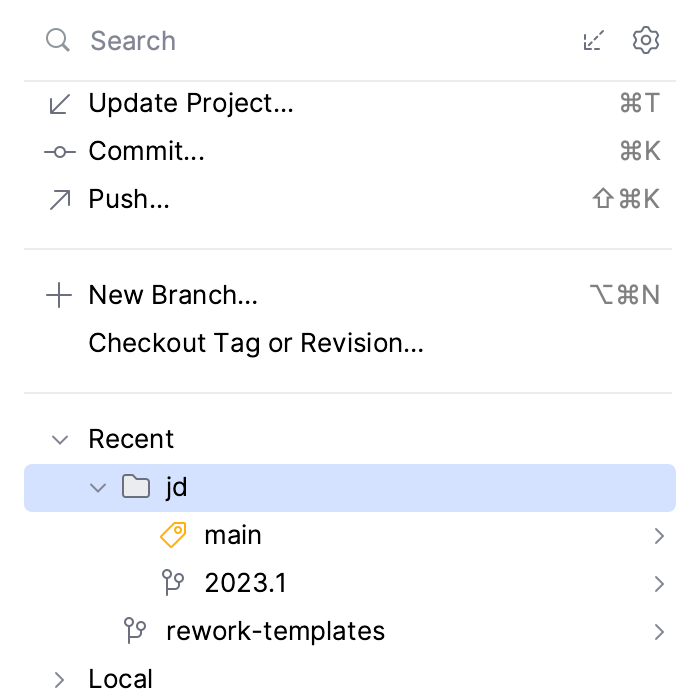Click the Commit node icon
Viewport: 700px width, 700px height.
coord(60,152)
